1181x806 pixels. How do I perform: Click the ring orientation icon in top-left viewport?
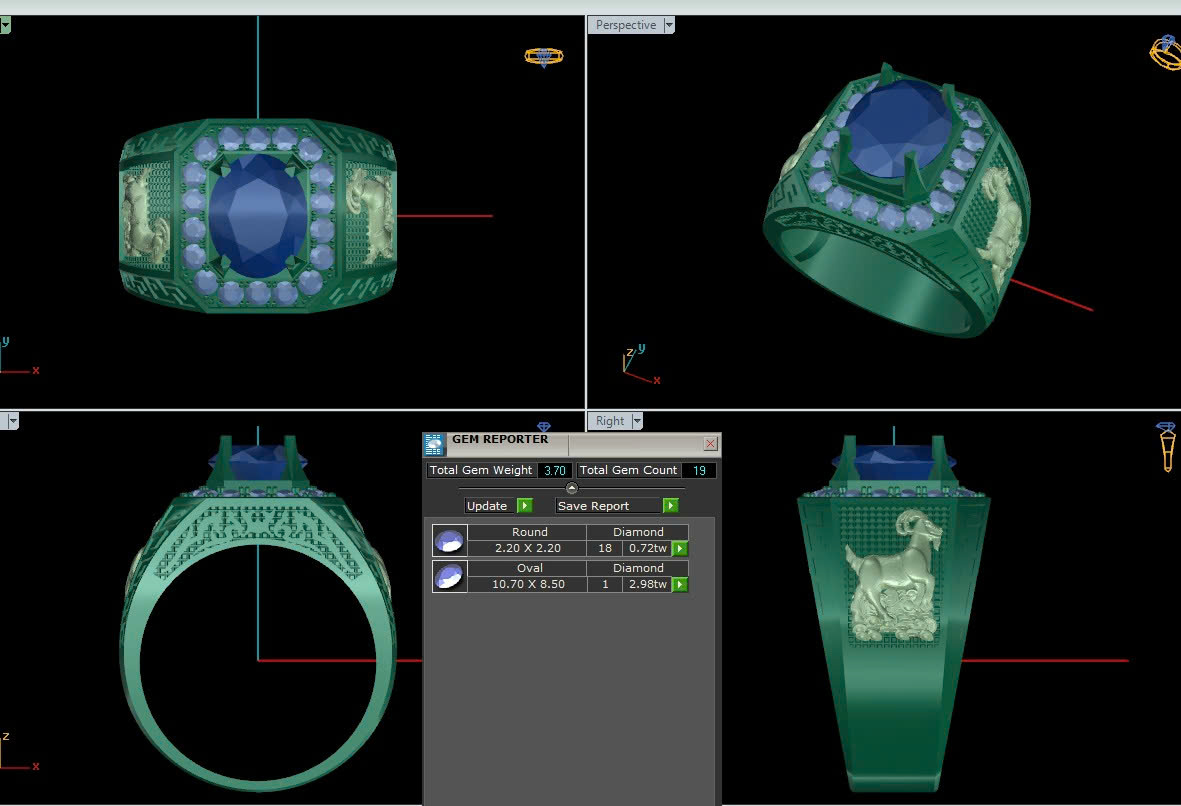[x=543, y=57]
